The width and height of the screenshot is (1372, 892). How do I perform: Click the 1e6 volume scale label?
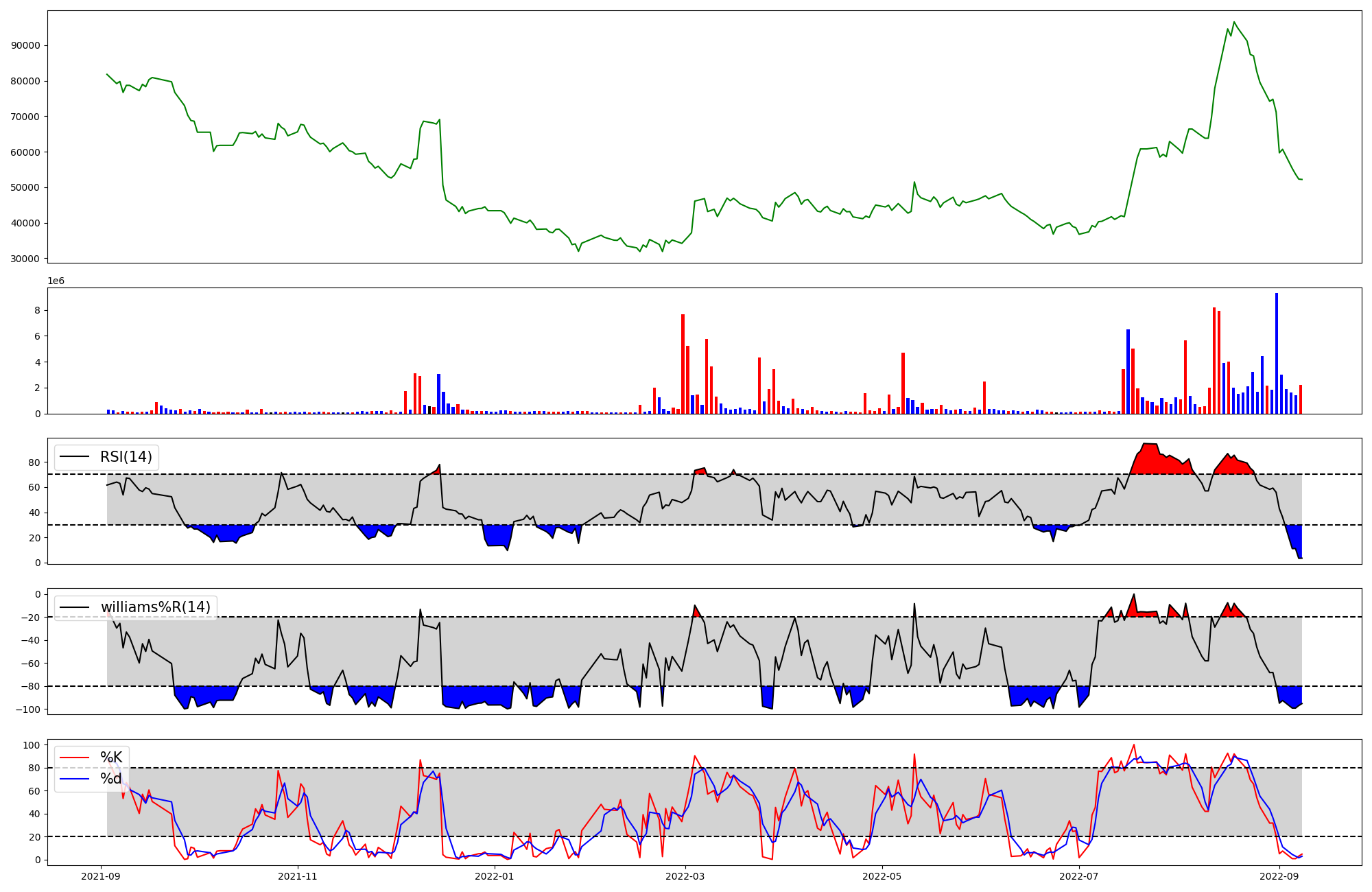click(56, 281)
